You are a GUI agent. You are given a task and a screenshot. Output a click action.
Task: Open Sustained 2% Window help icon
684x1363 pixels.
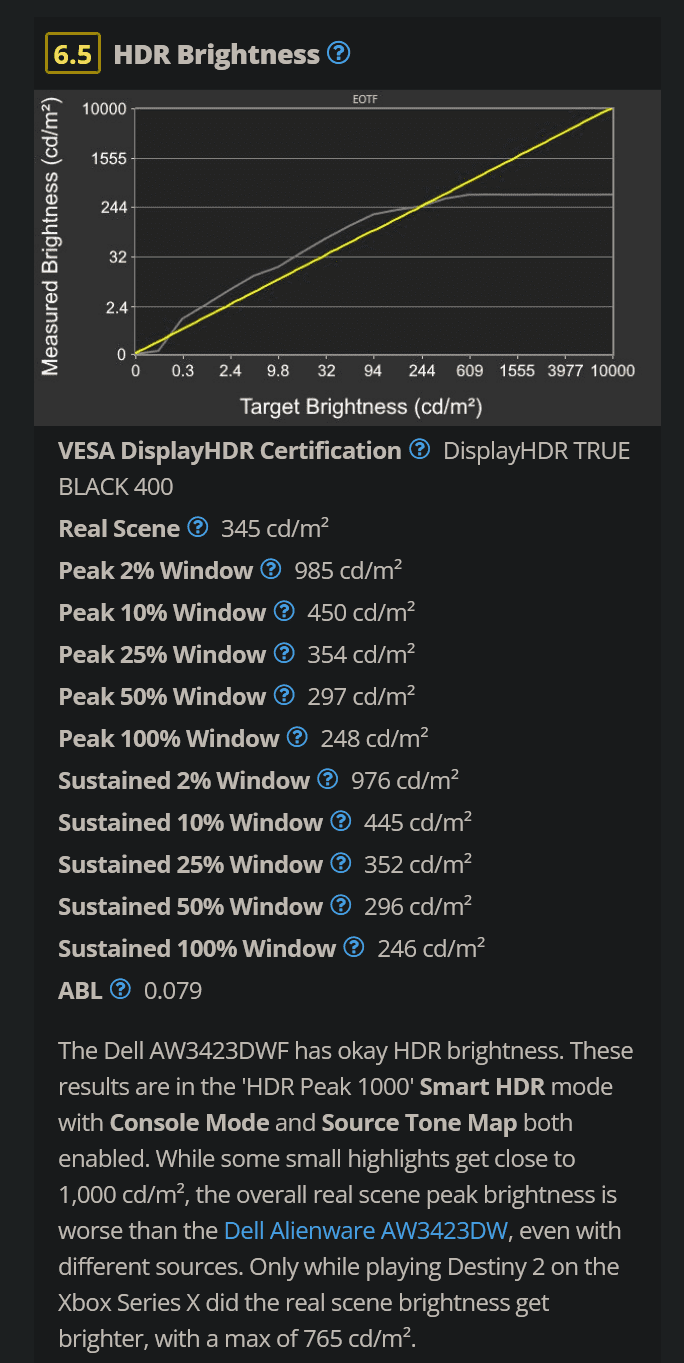point(328,779)
